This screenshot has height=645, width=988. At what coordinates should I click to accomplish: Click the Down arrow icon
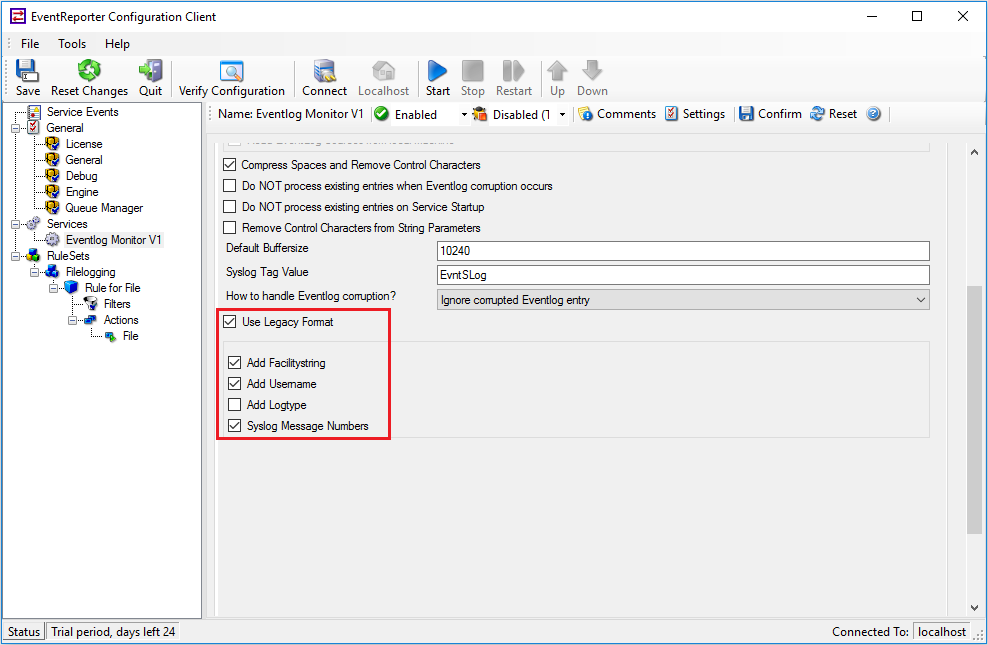click(x=592, y=71)
